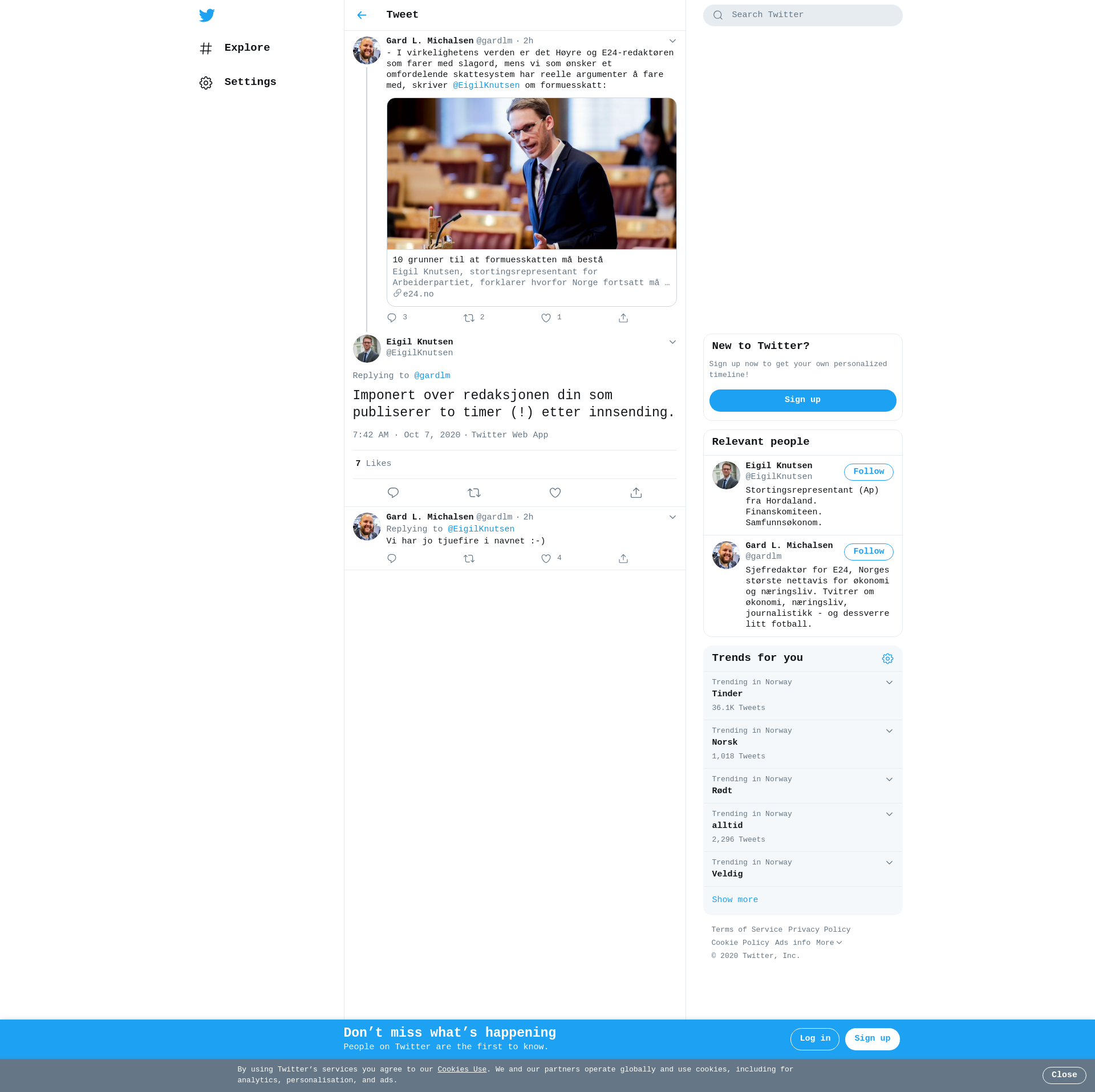Like 'Vi har jo tjuefire' tweet
Image resolution: width=1095 pixels, height=1092 pixels.
click(546, 559)
